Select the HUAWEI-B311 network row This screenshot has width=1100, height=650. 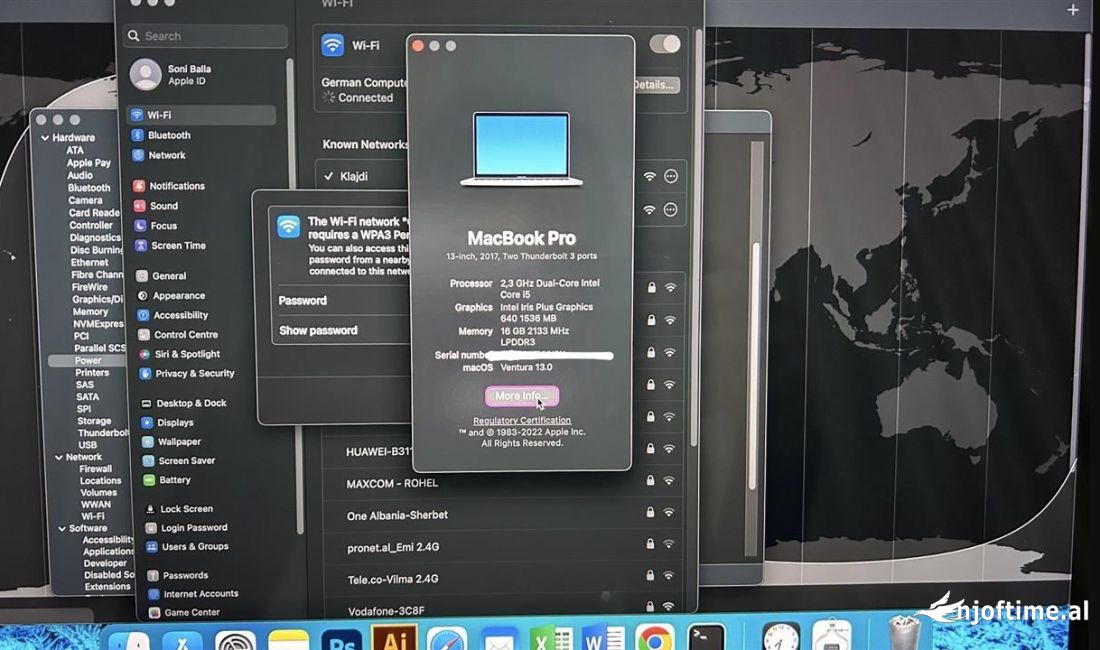[x=503, y=450]
